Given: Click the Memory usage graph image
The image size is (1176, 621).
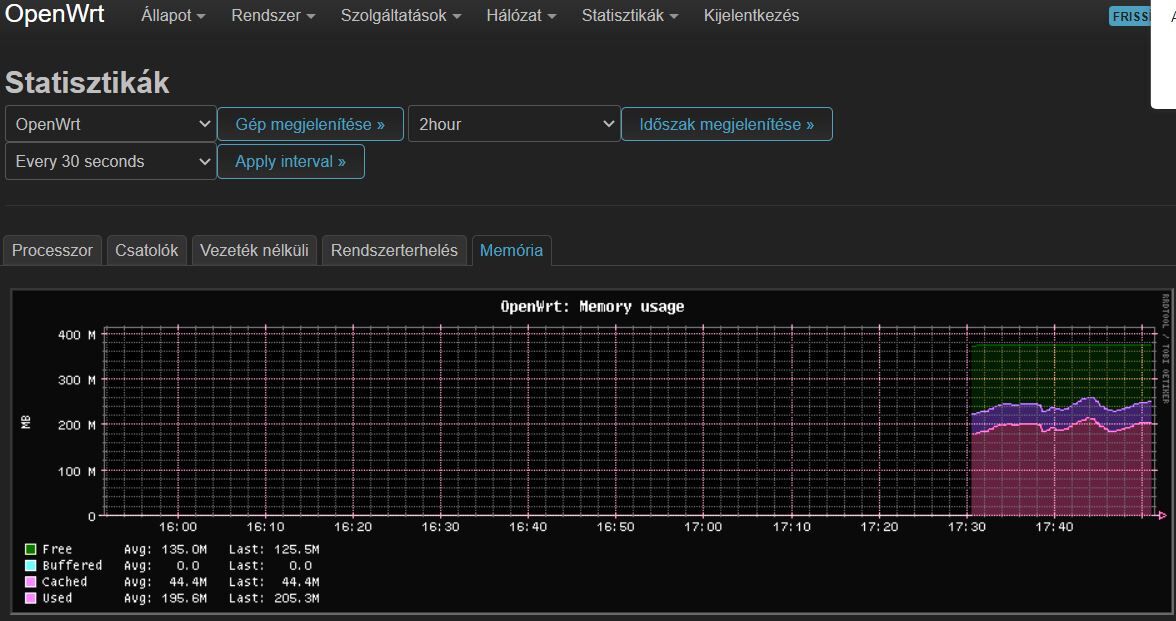Looking at the screenshot, I should click(x=591, y=452).
